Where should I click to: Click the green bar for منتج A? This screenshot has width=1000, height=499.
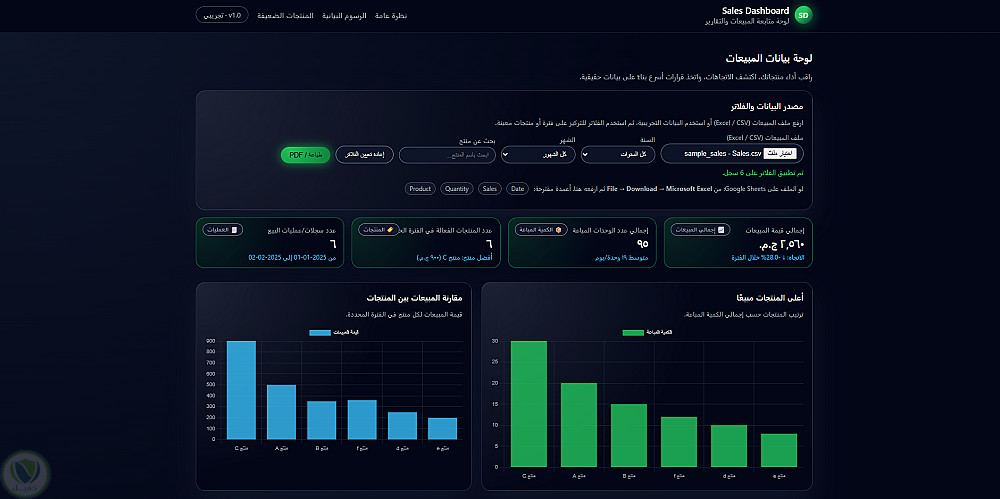click(579, 425)
